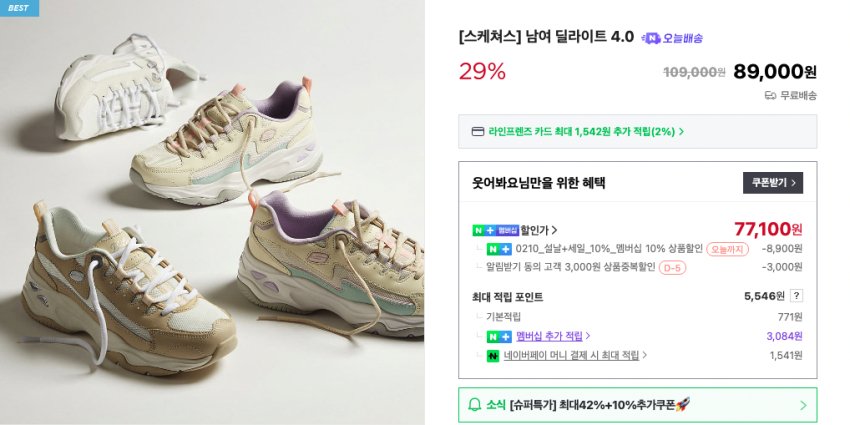Click the N+ icon beside 멤버십 추가 적립
The image size is (850, 425).
[499, 337]
